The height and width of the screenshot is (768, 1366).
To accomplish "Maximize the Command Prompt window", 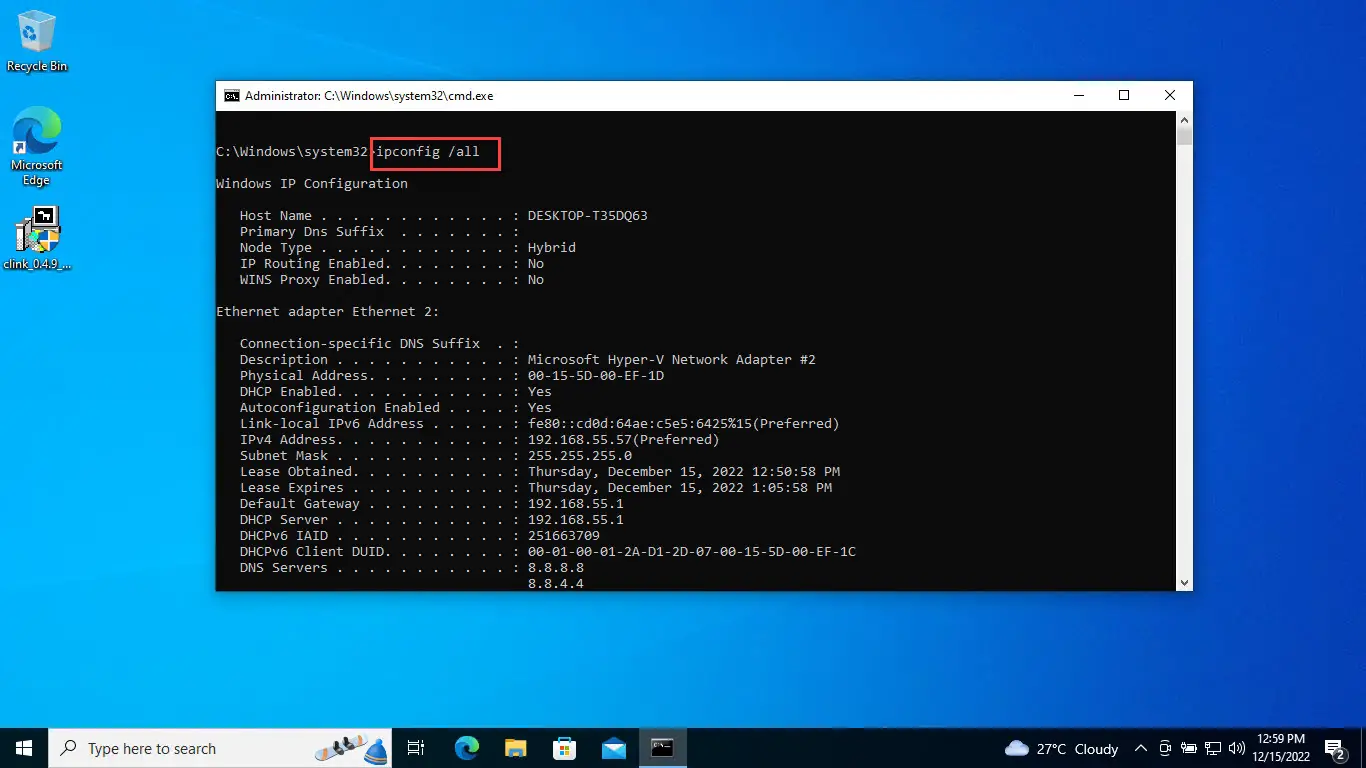I will tap(1123, 96).
